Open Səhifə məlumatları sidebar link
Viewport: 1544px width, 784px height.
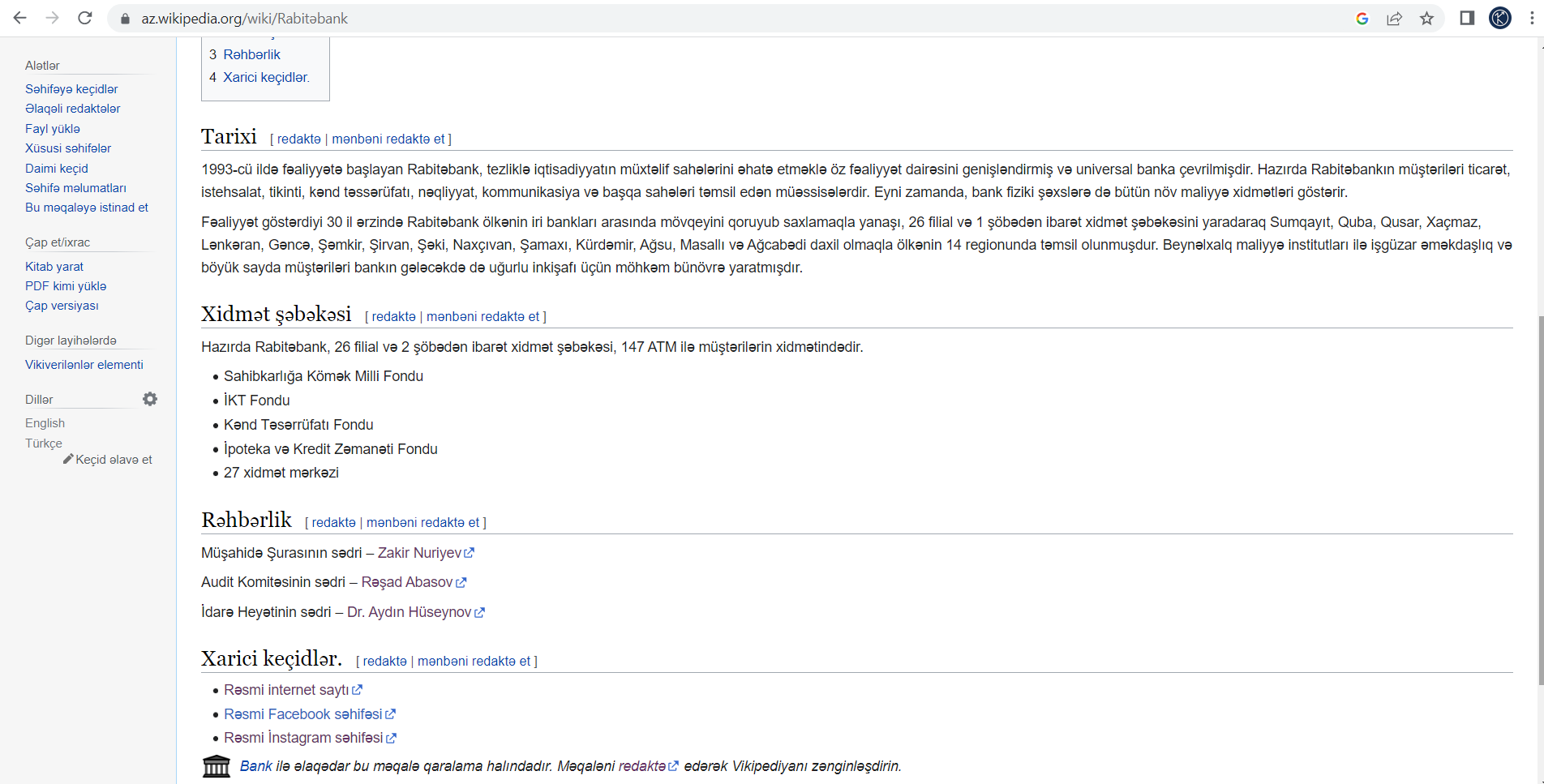tap(75, 188)
